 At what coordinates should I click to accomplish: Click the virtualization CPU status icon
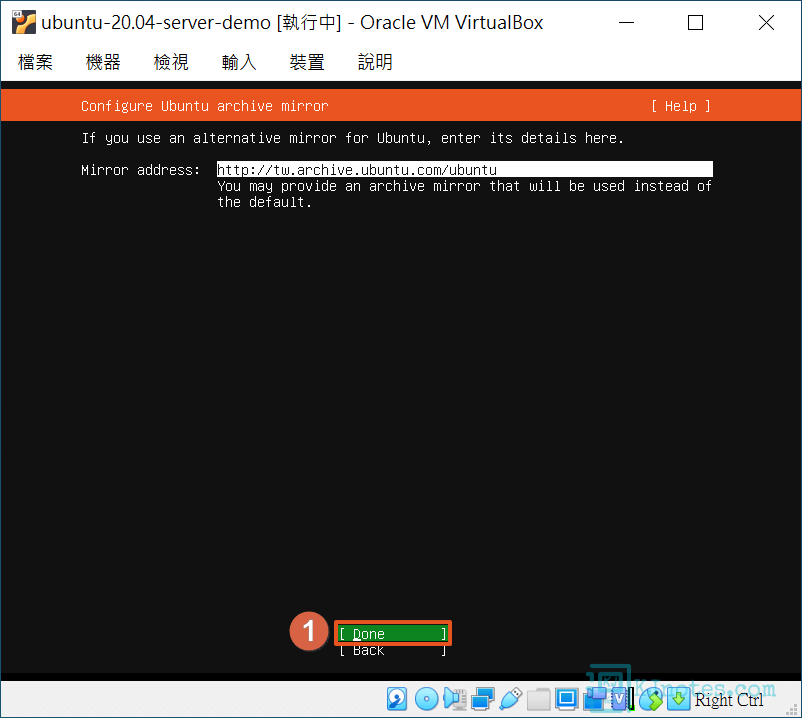point(621,699)
